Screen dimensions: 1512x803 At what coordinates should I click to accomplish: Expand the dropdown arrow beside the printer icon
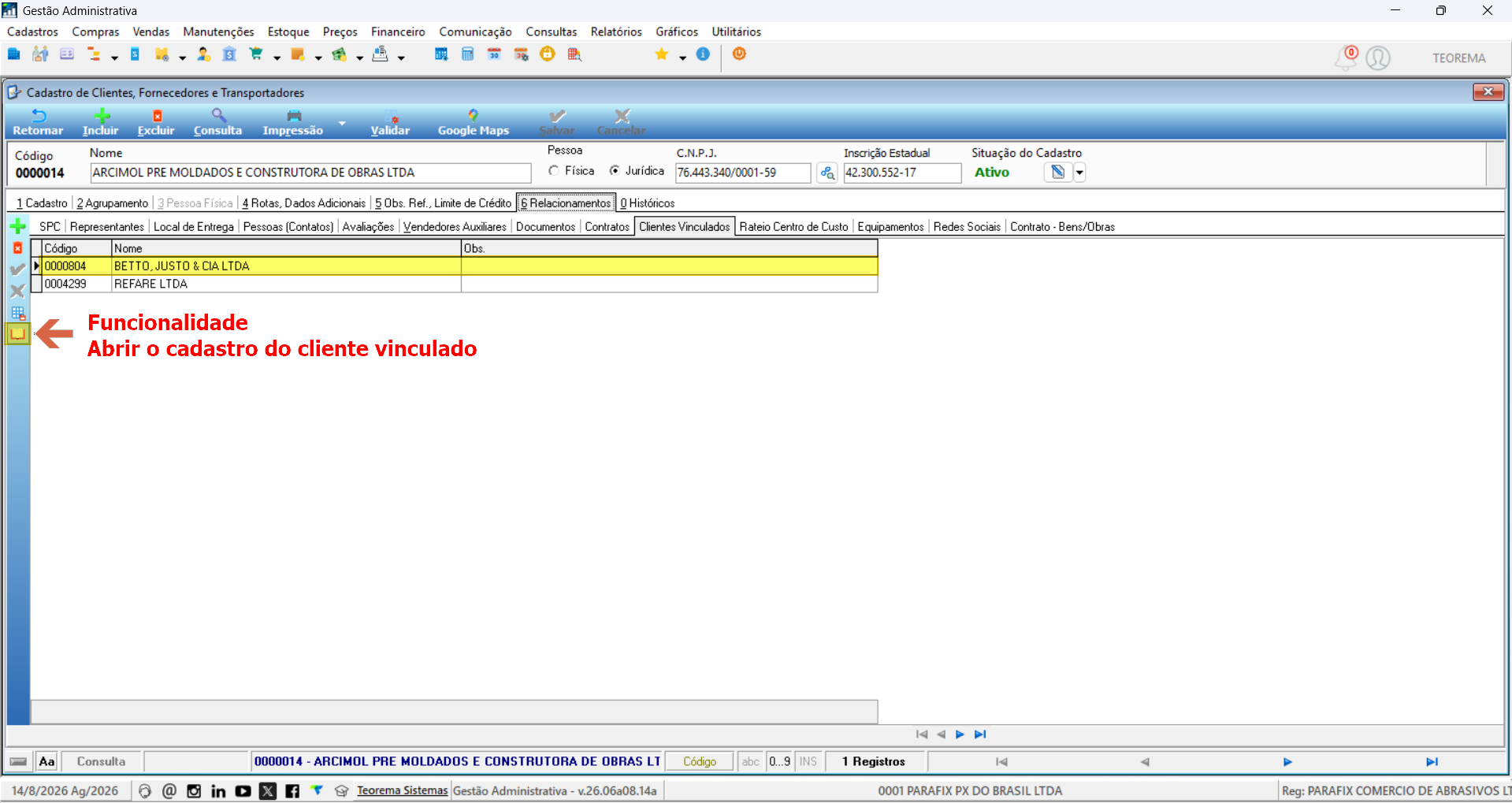(401, 57)
